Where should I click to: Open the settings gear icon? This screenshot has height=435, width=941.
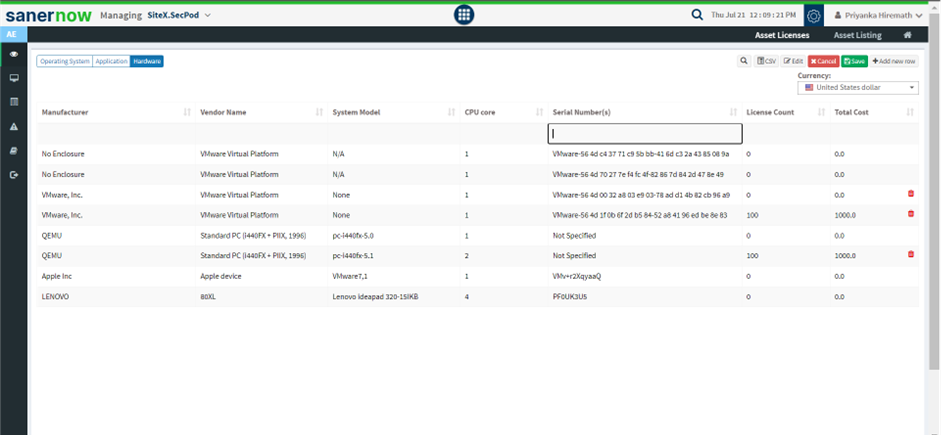pyautogui.click(x=814, y=16)
